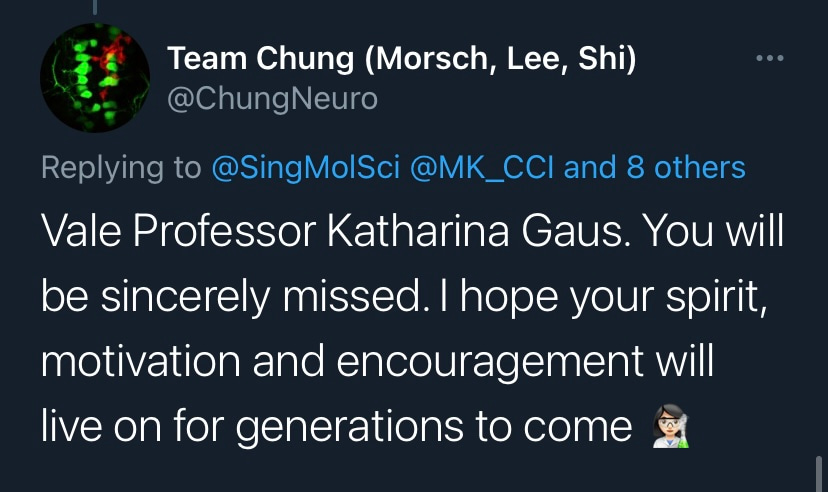Click the "motivation and encouragement will" line
The width and height of the screenshot is (828, 492).
(378, 362)
